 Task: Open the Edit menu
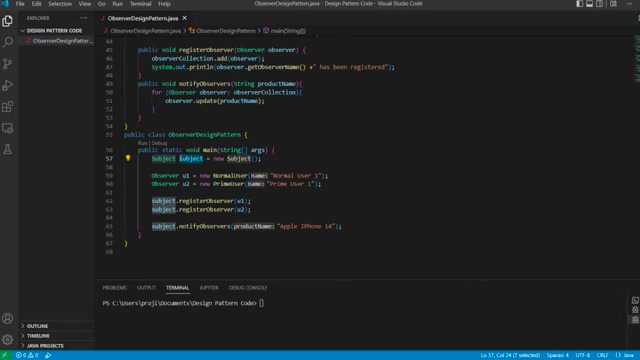coord(36,4)
